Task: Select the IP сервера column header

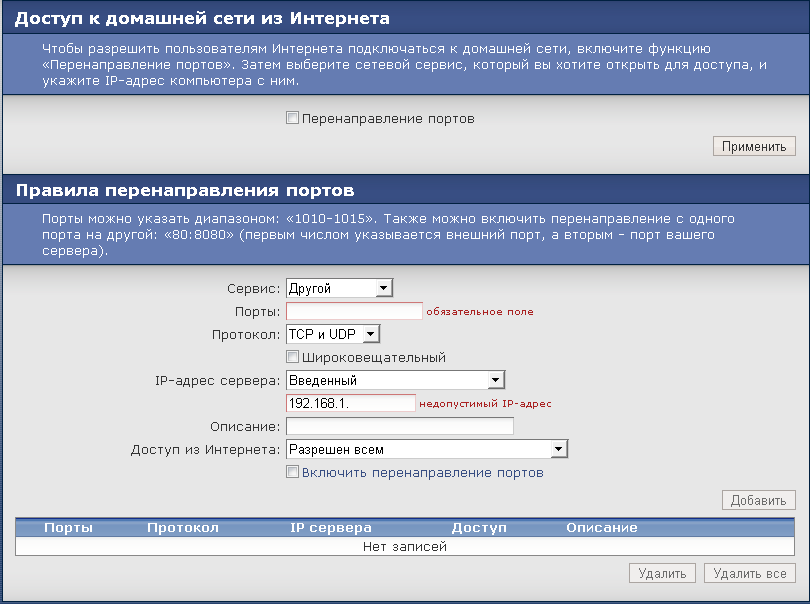Action: 330,527
